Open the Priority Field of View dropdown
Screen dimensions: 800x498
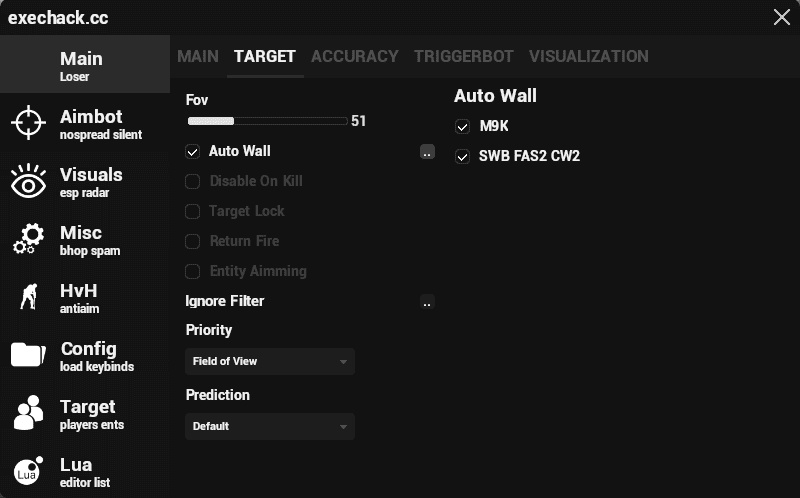[x=270, y=361]
